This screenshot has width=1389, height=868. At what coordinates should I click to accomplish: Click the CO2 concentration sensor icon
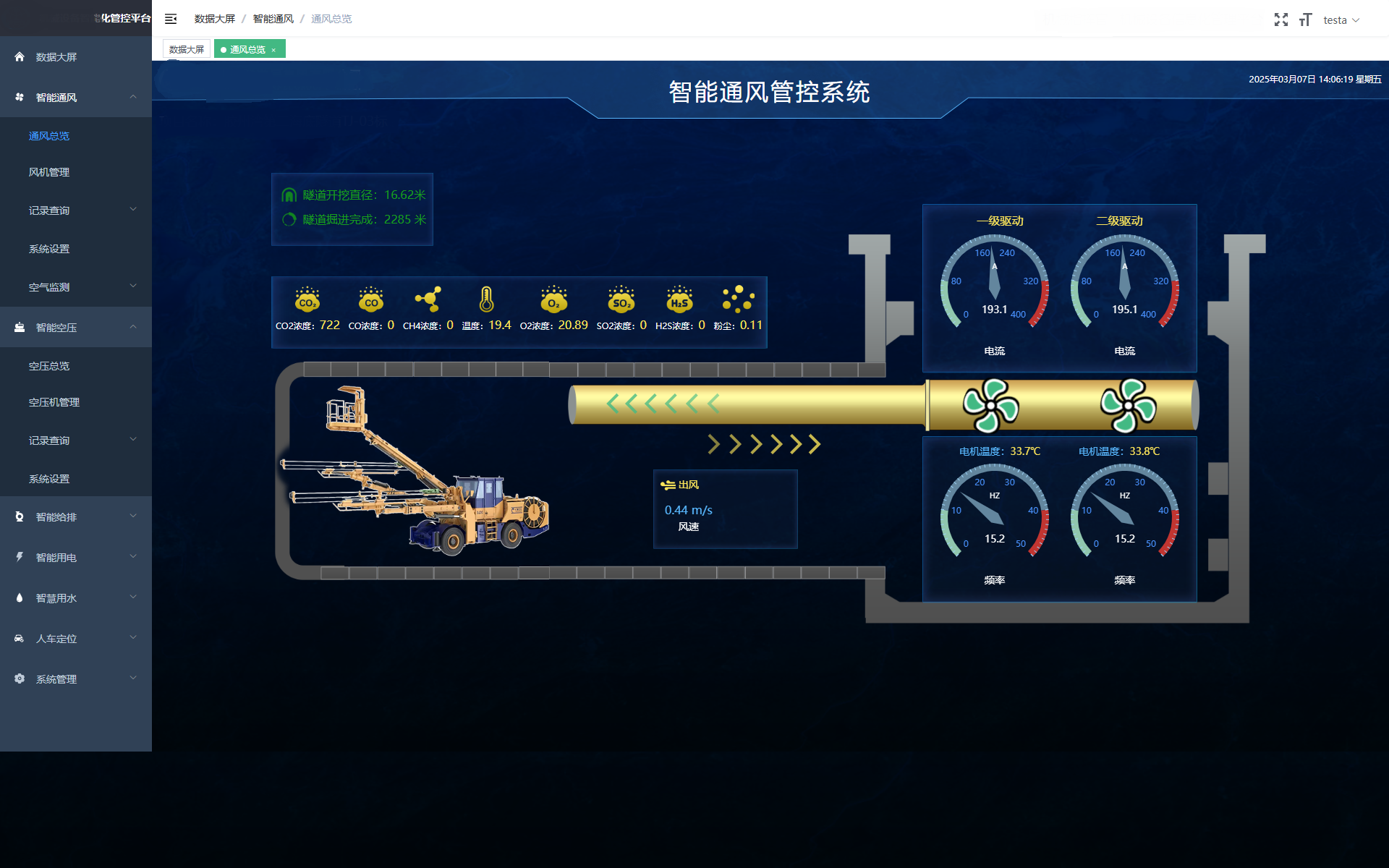click(307, 299)
